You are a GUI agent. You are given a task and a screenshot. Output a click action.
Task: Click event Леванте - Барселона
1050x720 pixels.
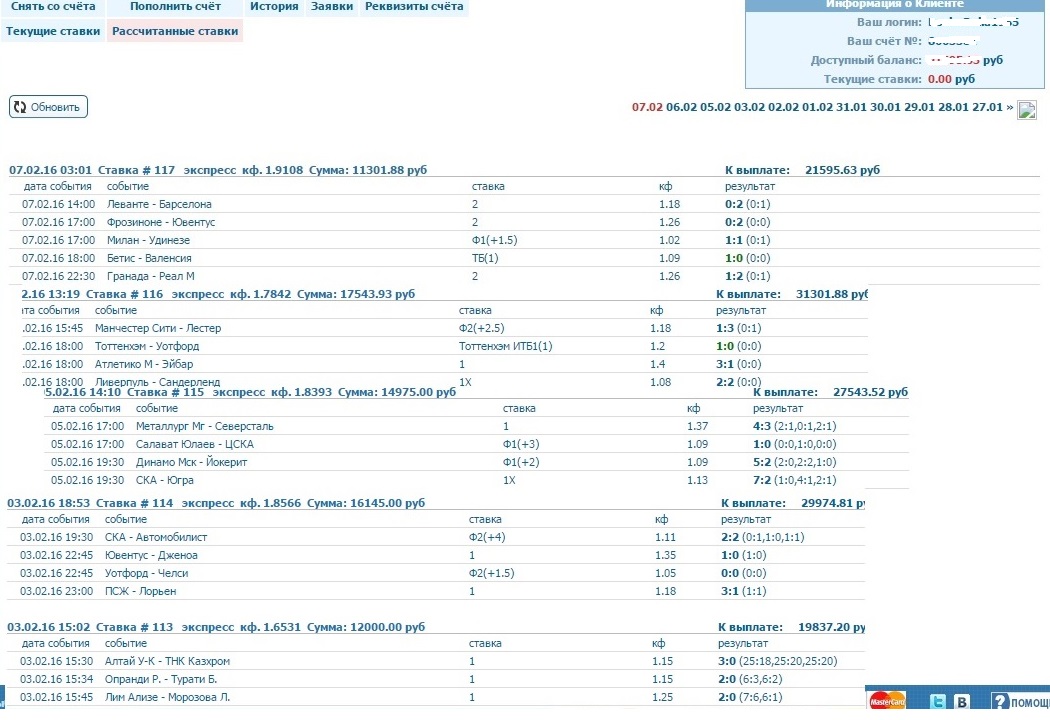[159, 204]
